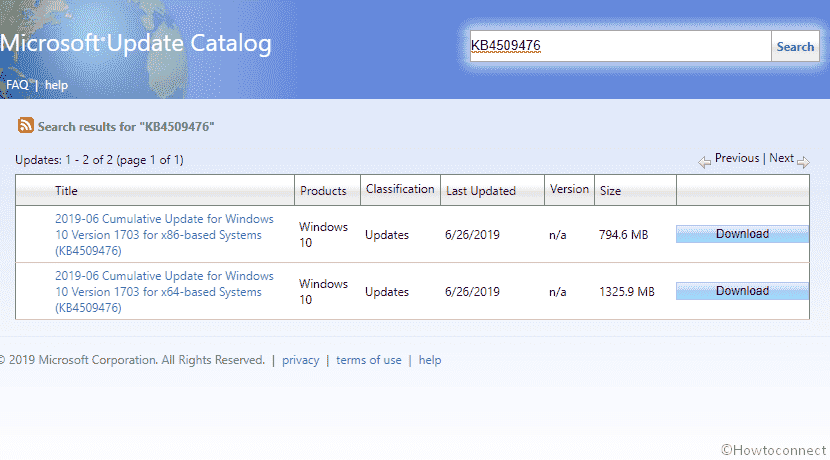
Task: Click n/a version in x64 row
Action: 557,292
